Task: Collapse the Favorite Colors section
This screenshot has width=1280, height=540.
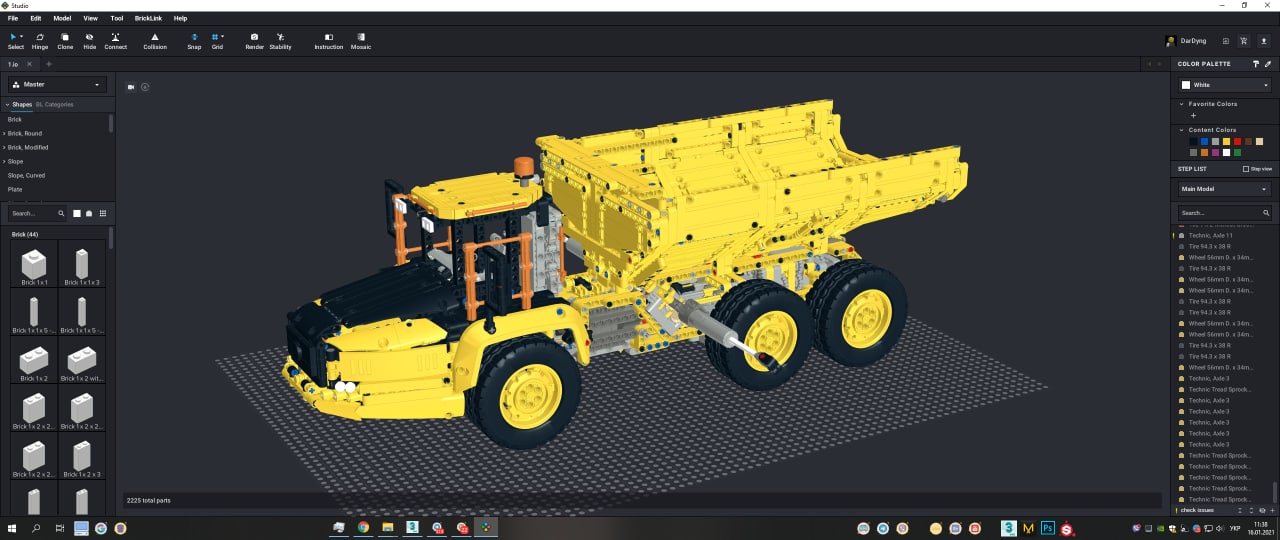Action: click(1182, 104)
